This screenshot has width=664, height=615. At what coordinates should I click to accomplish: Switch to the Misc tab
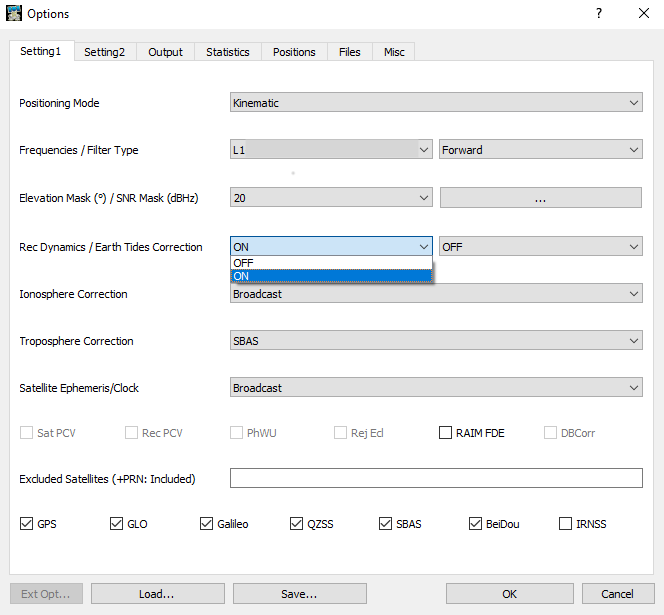coord(394,52)
